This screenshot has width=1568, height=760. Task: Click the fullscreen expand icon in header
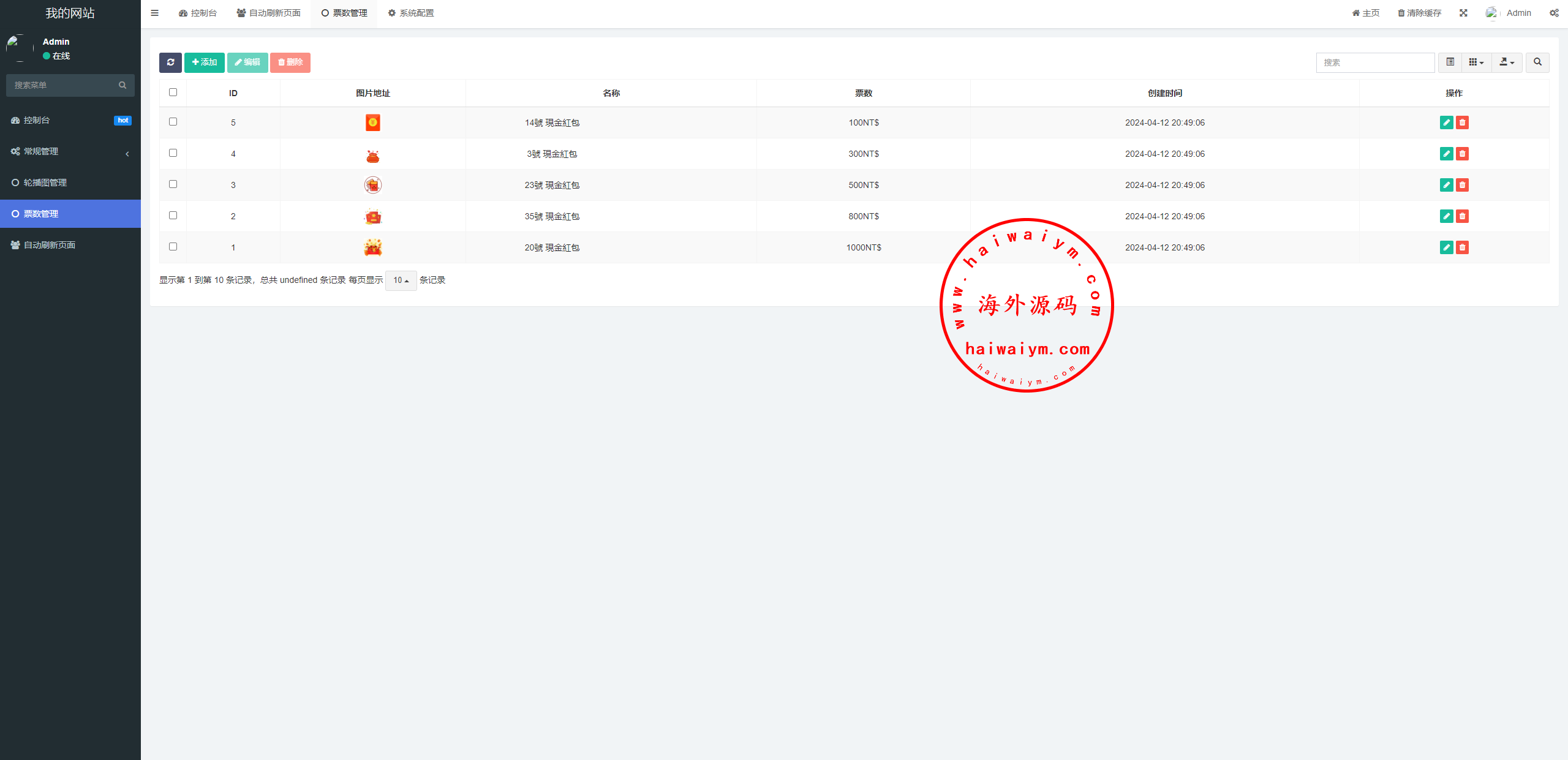point(1463,13)
